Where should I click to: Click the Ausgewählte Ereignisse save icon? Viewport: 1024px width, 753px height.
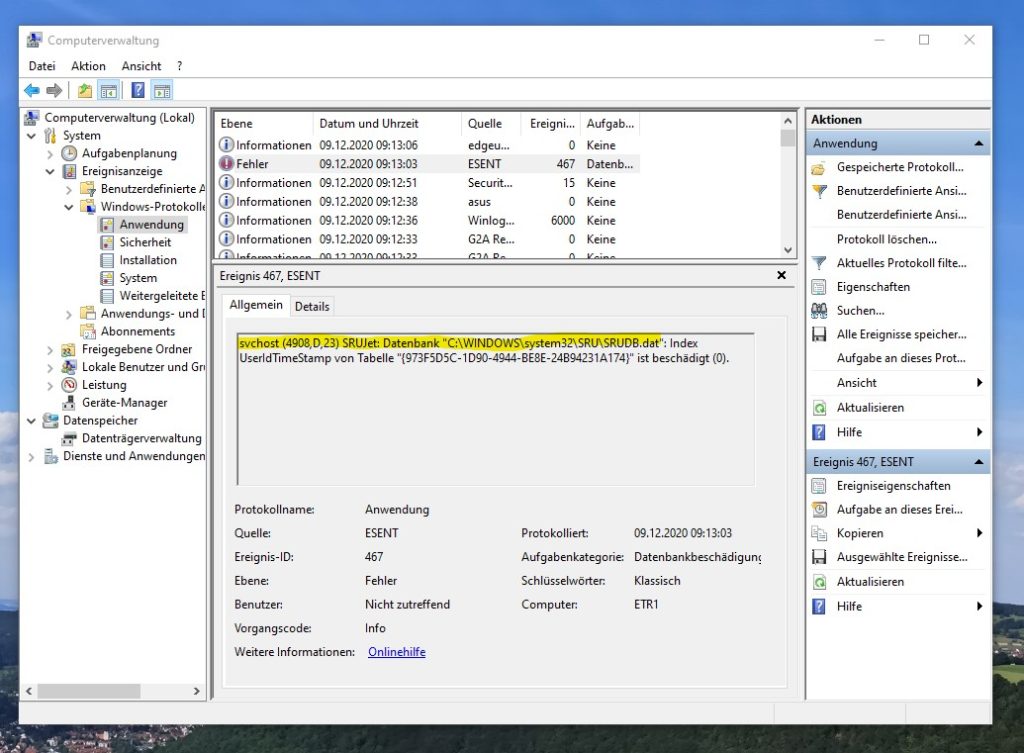[x=819, y=557]
